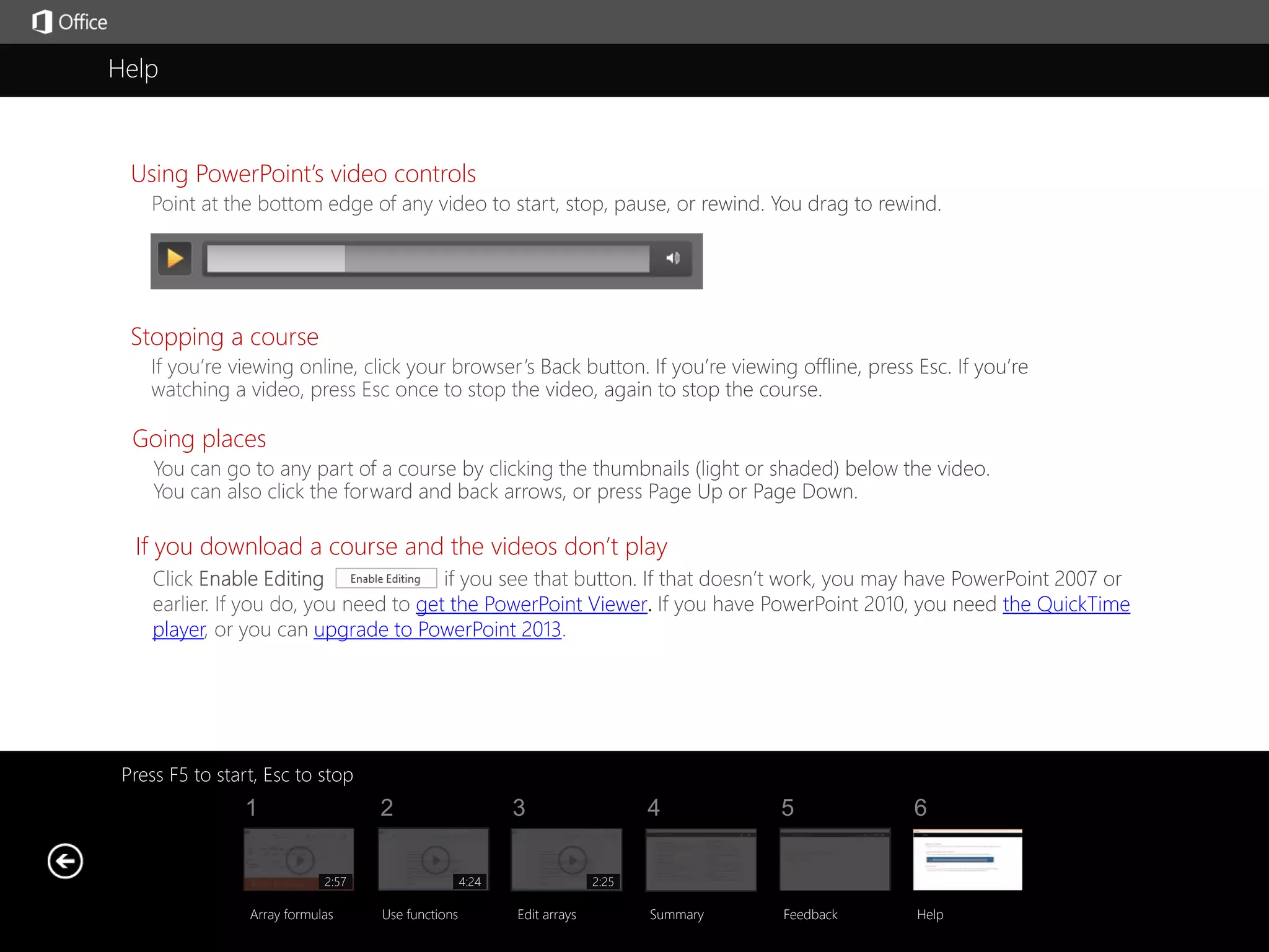
Task: Click the Going places heading
Action: pyautogui.click(x=199, y=439)
